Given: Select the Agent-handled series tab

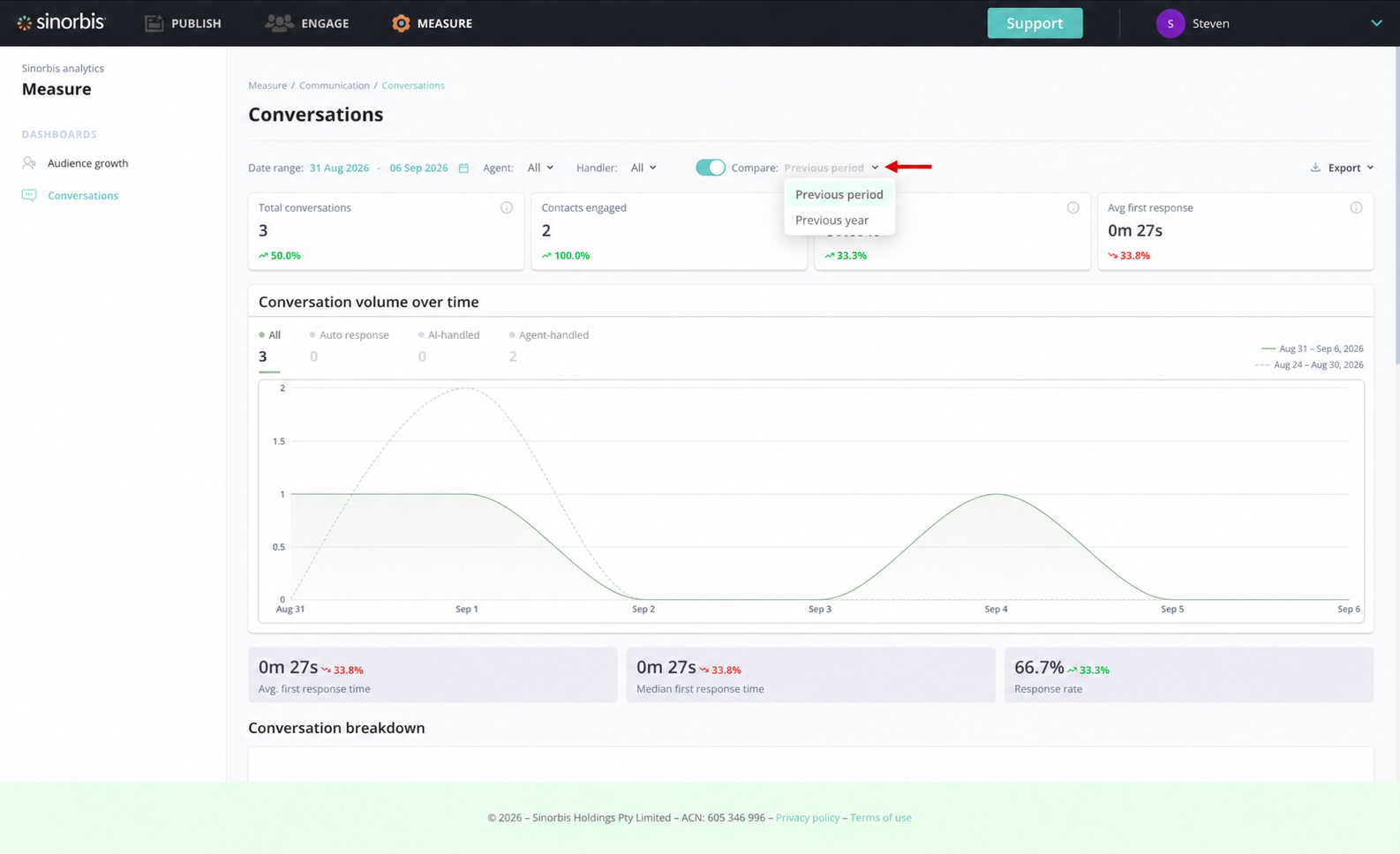Looking at the screenshot, I should point(549,346).
